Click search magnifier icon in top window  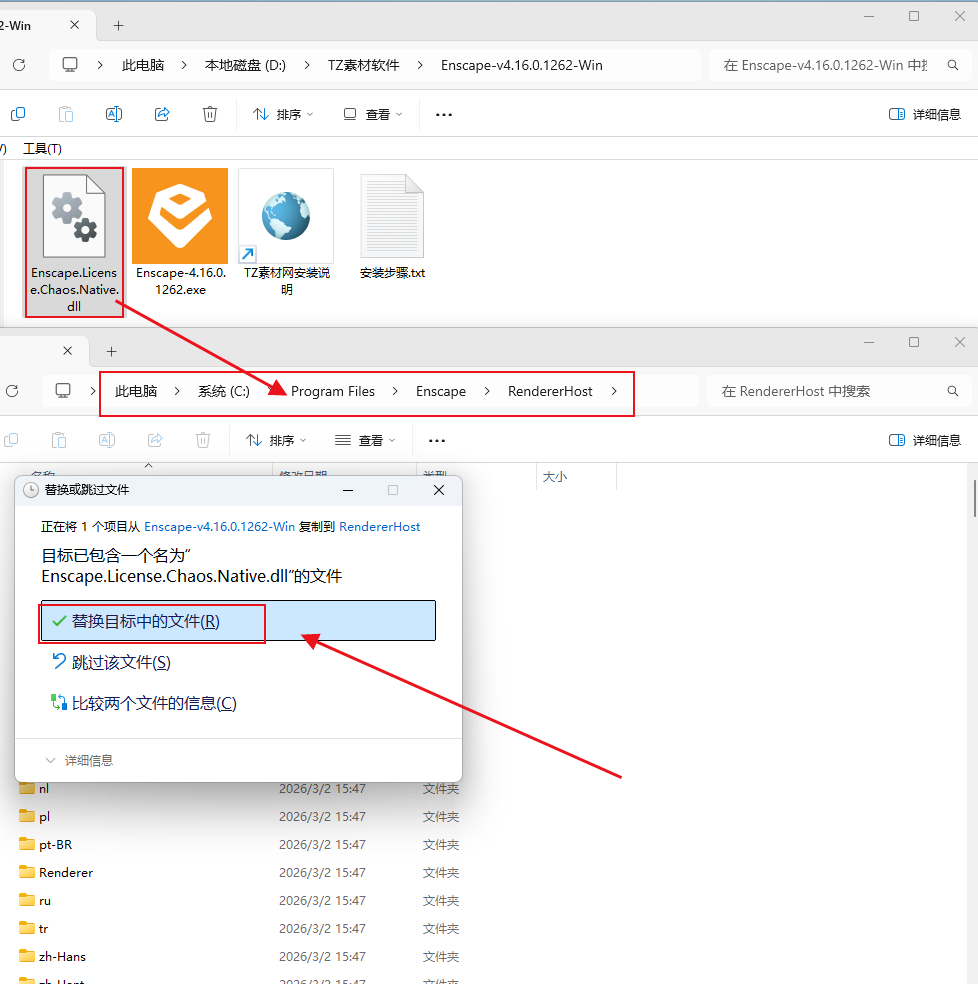[953, 65]
